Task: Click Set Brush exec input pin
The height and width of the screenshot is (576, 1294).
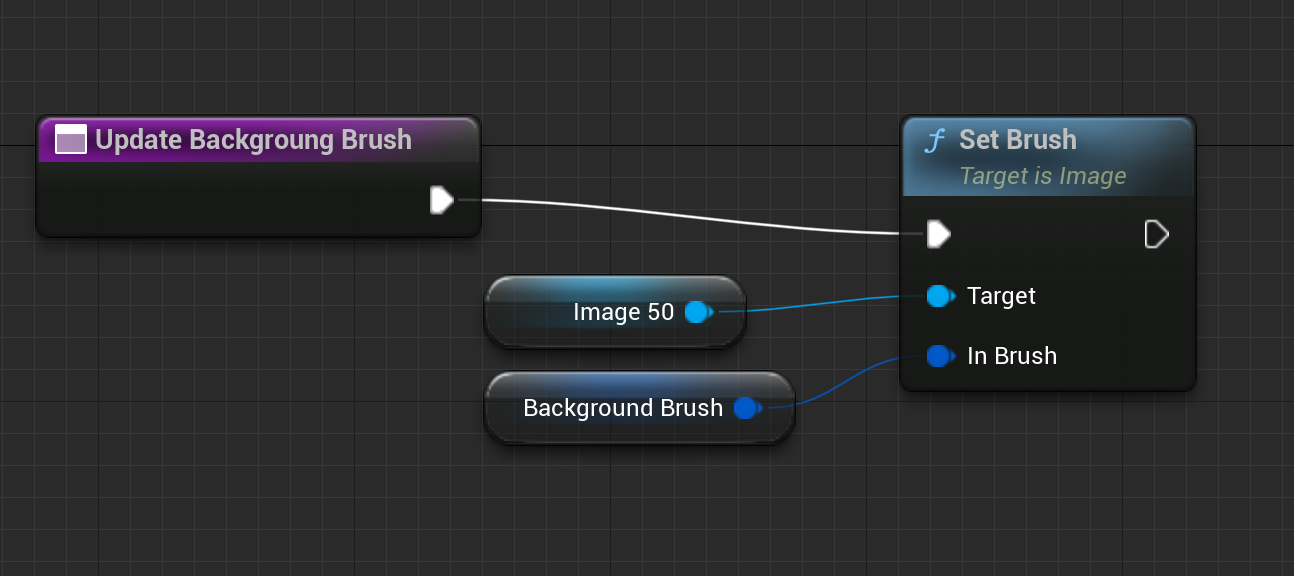Action: (937, 234)
